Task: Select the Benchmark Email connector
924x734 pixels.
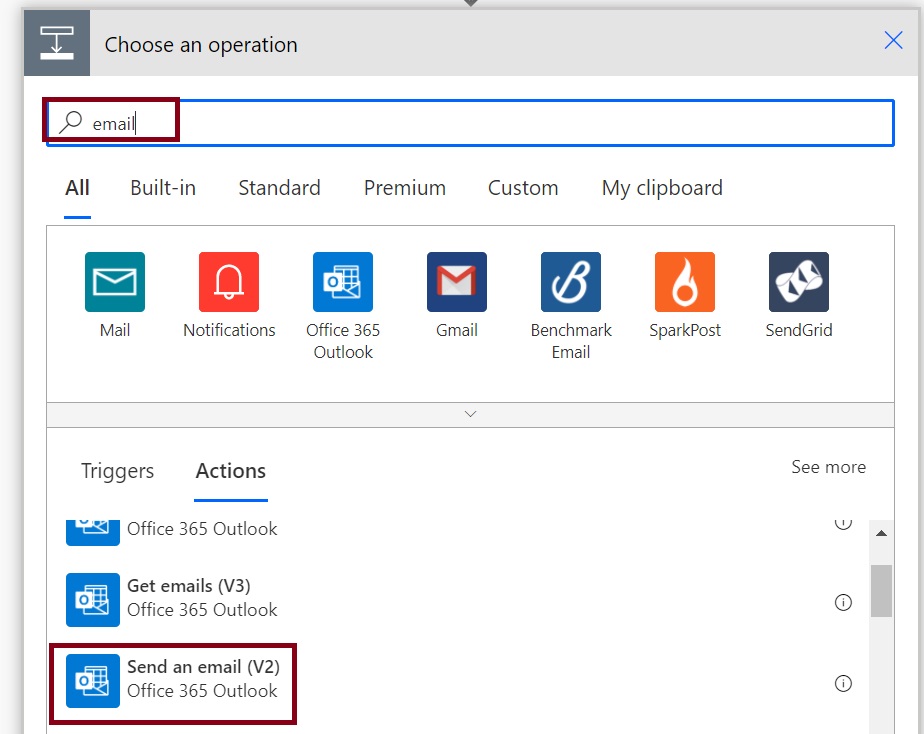Action: [571, 282]
